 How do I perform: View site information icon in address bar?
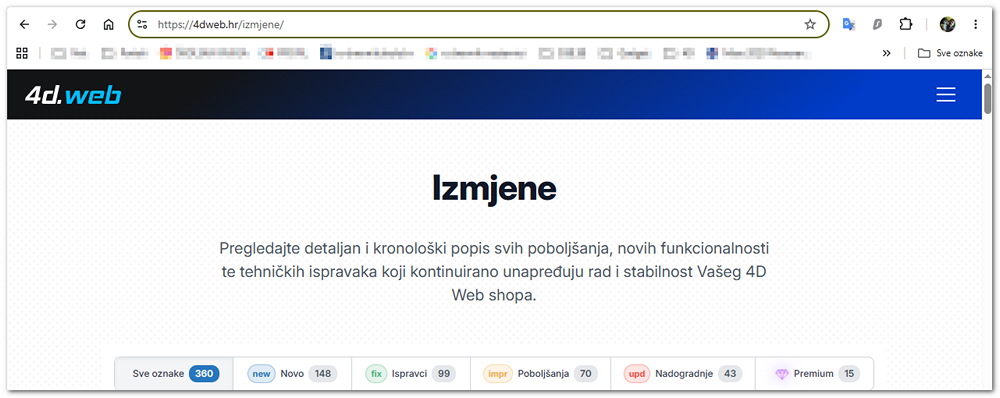[143, 24]
